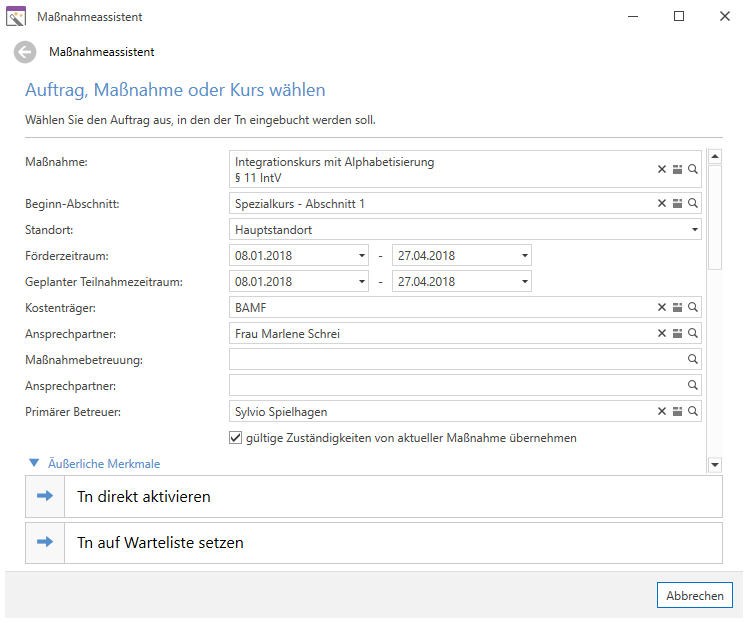
Task: Clear the Kostenträger BAMF entry
Action: [662, 308]
